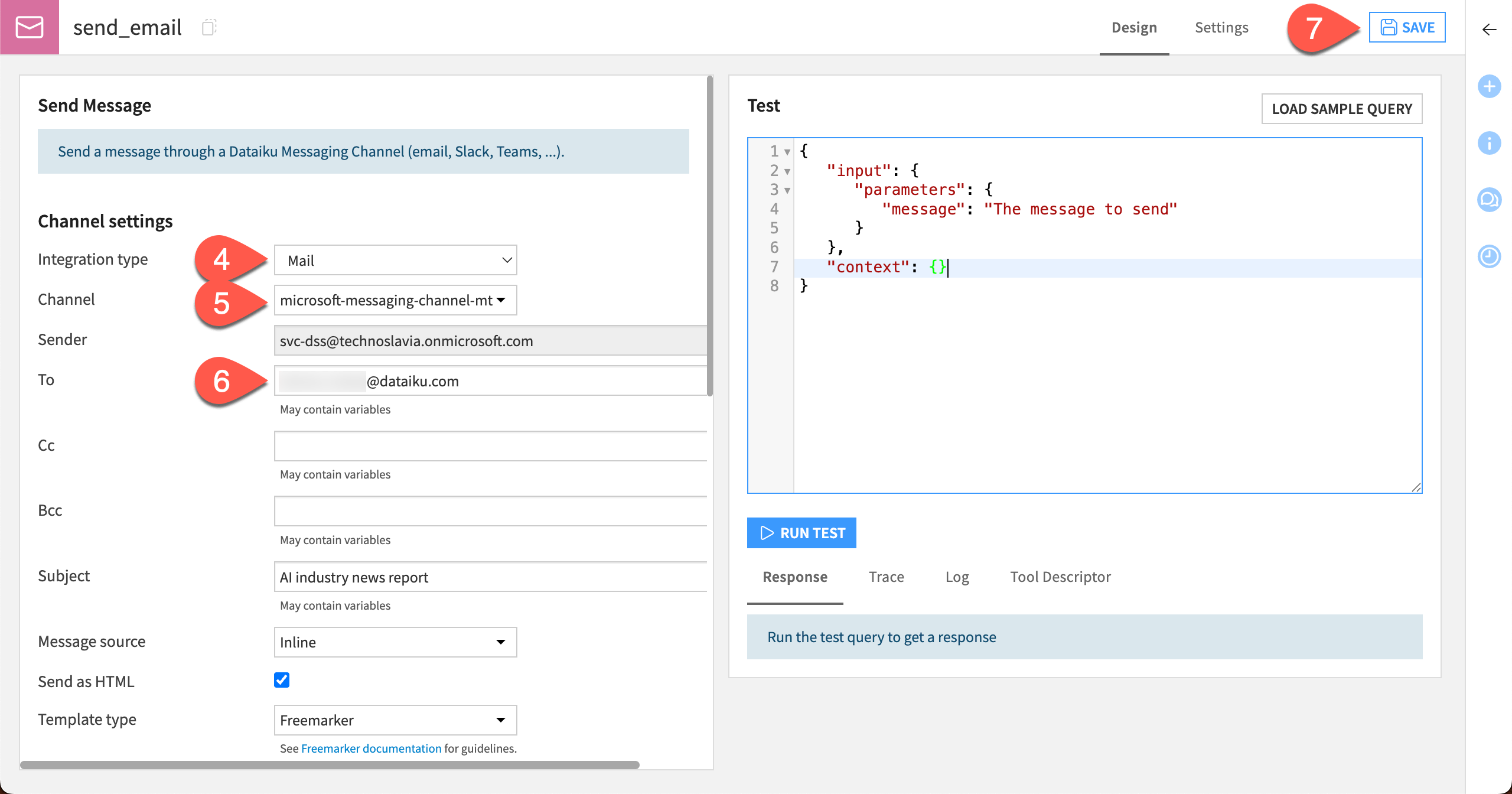Screen dimensions: 1512x794
Task: Collapse line 1 fold arrow in JSON query
Action: click(x=787, y=151)
